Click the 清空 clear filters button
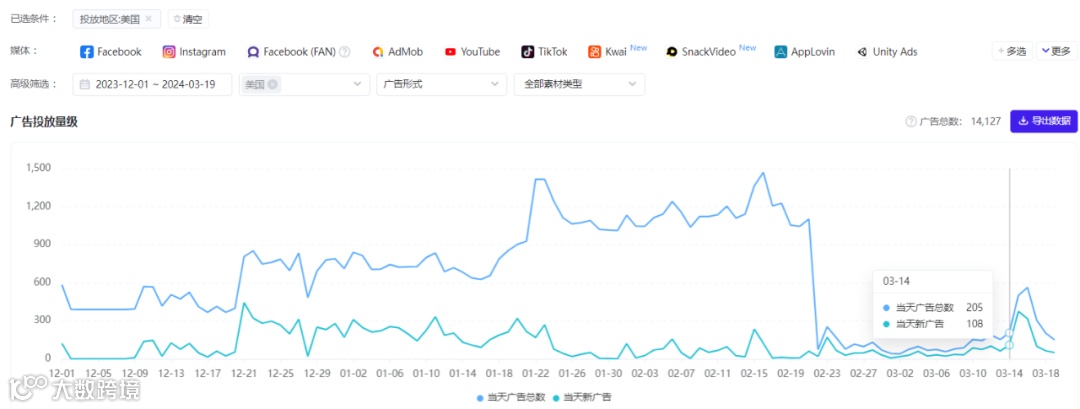1080x409 pixels. click(x=188, y=19)
